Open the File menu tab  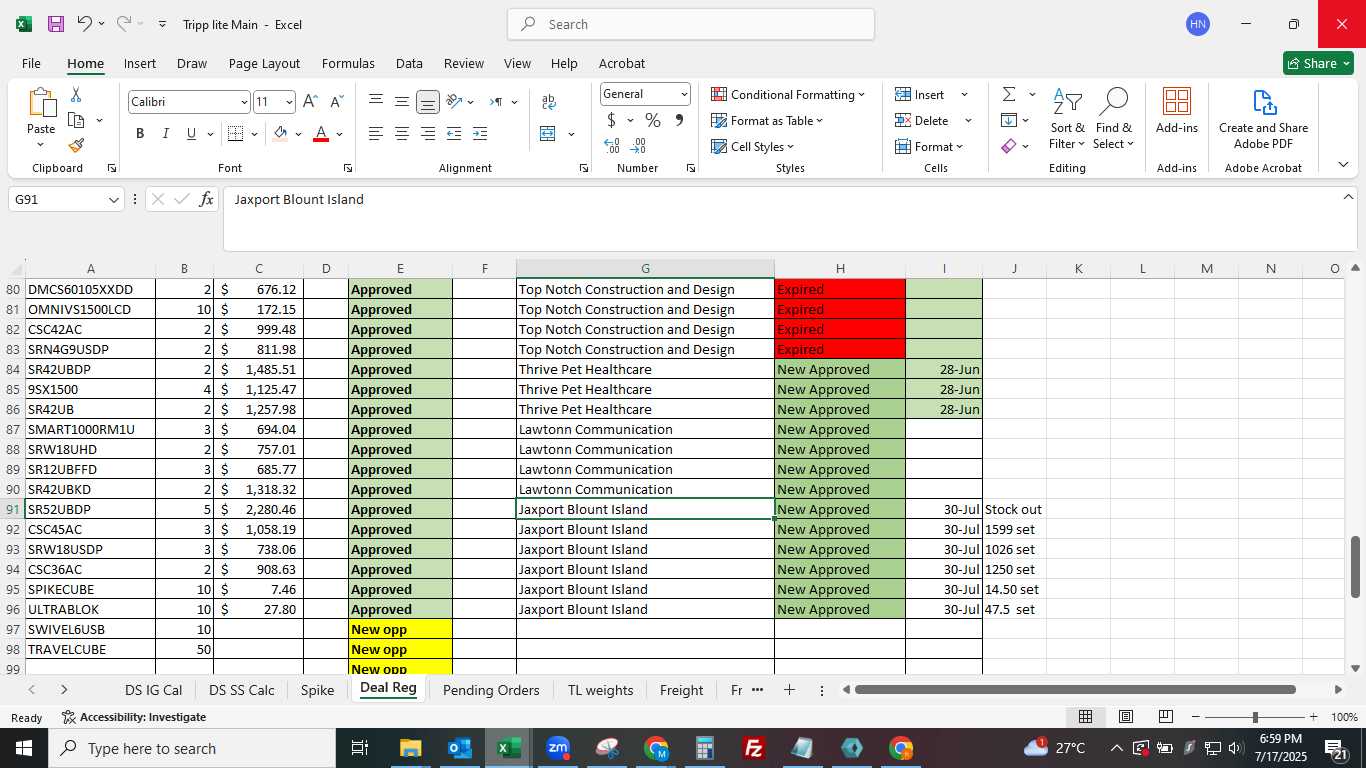coord(31,63)
